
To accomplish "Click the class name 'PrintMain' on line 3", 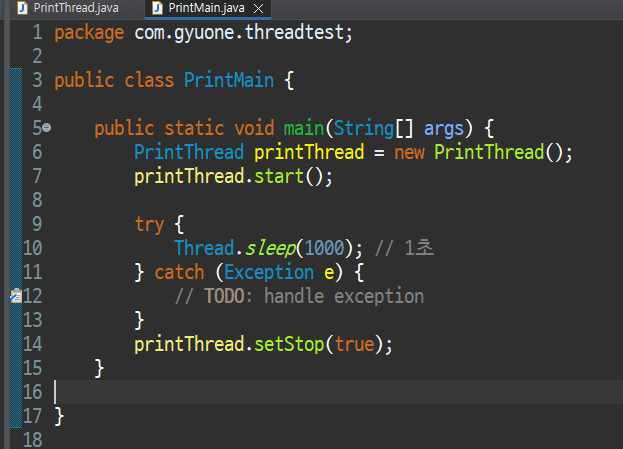I will click(229, 80).
